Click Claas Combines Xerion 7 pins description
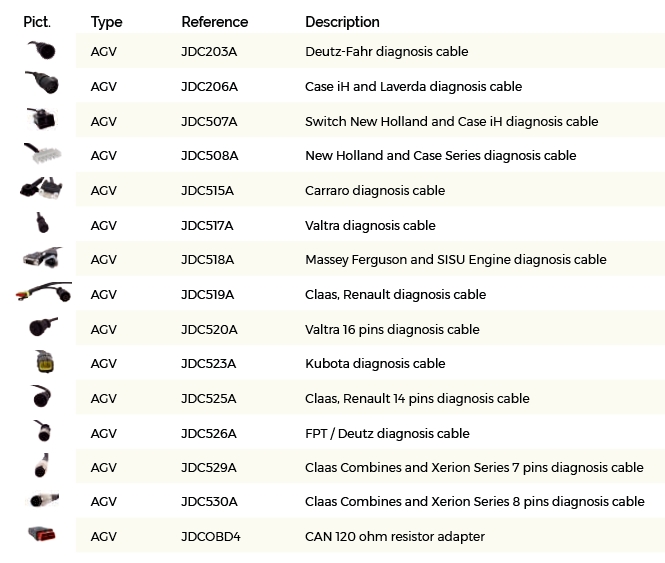 click(474, 467)
